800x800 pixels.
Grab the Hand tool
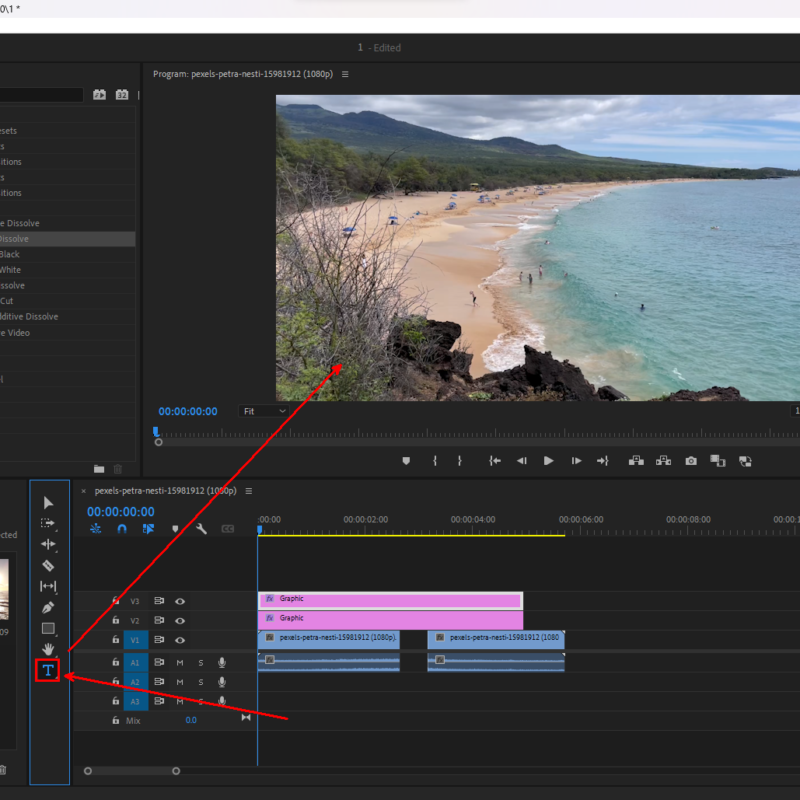48,650
